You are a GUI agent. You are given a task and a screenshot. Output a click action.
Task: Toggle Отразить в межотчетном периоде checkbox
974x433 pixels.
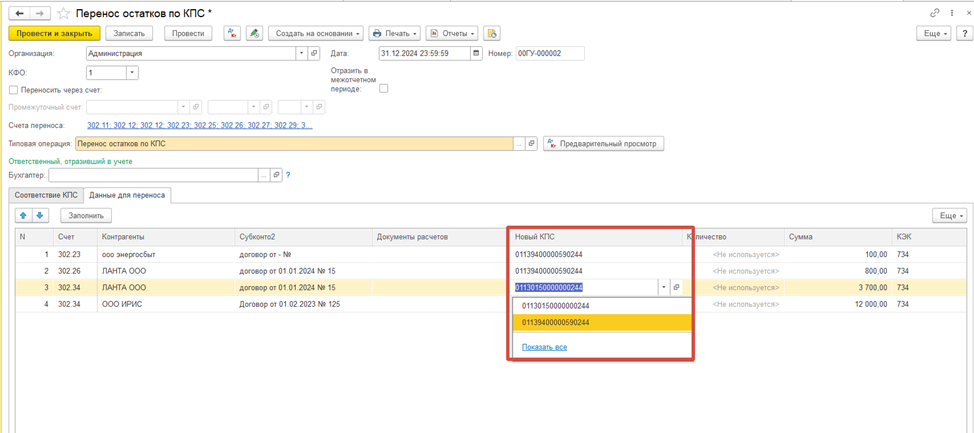pyautogui.click(x=383, y=89)
